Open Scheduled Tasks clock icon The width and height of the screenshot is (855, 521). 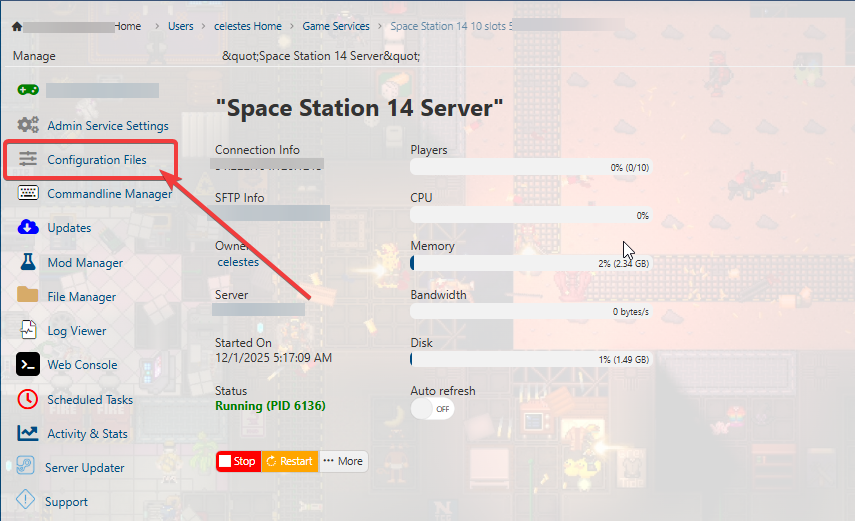pyautogui.click(x=28, y=399)
